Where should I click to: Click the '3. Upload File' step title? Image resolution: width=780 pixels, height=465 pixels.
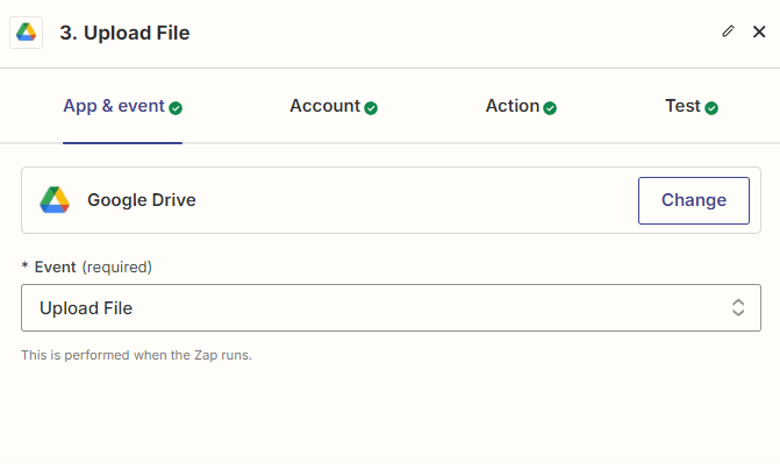[x=125, y=33]
